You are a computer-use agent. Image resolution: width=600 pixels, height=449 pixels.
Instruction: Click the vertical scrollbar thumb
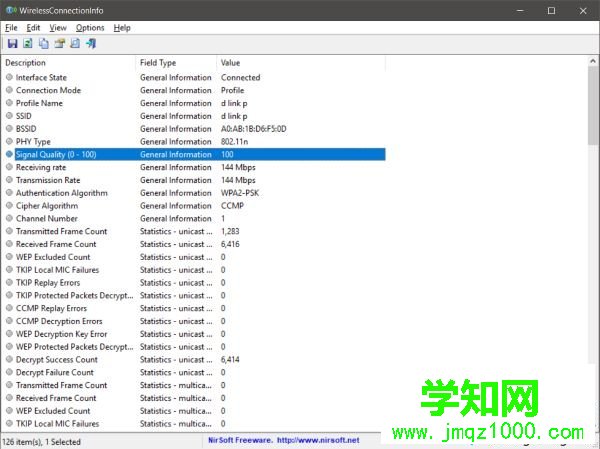(x=593, y=106)
